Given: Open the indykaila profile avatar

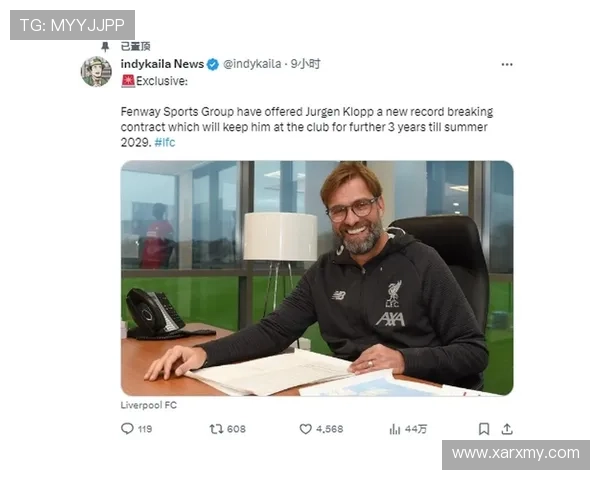Looking at the screenshot, I should click(96, 72).
